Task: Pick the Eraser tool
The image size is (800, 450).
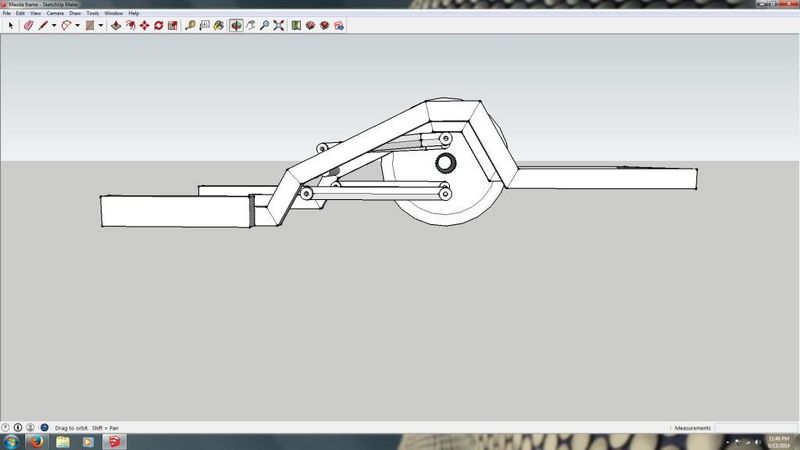Action: [28, 25]
